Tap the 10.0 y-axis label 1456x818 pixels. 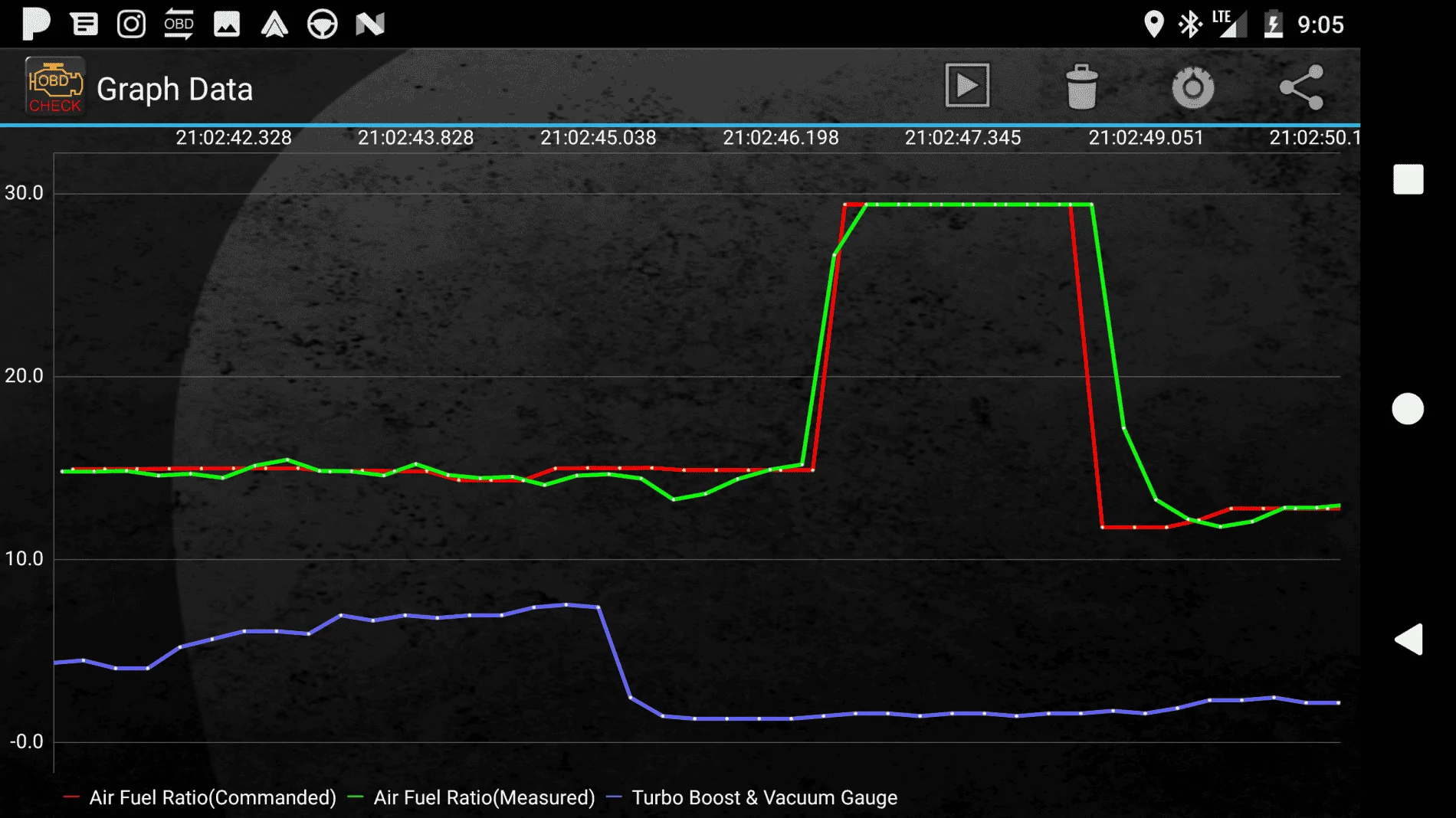(24, 559)
